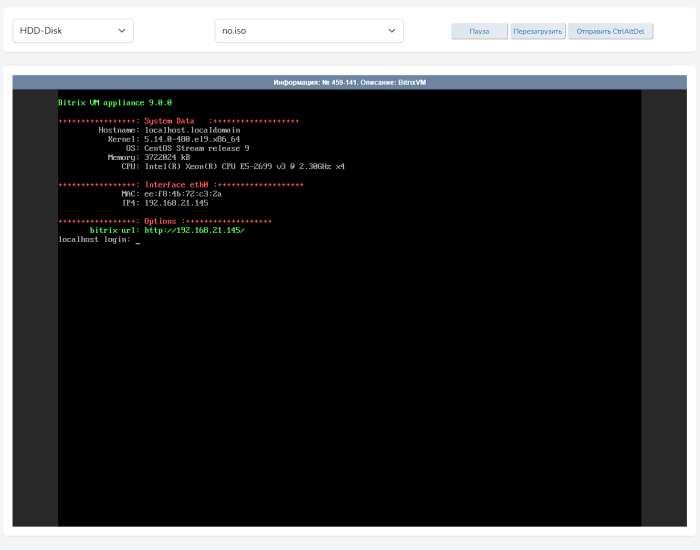This screenshot has height=550, width=700.
Task: Click the chevron arrow in no.iso field
Action: (392, 31)
